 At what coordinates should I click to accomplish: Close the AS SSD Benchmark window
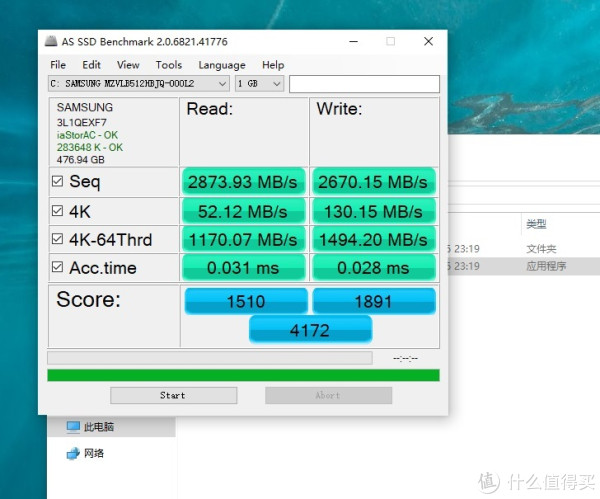[x=428, y=41]
